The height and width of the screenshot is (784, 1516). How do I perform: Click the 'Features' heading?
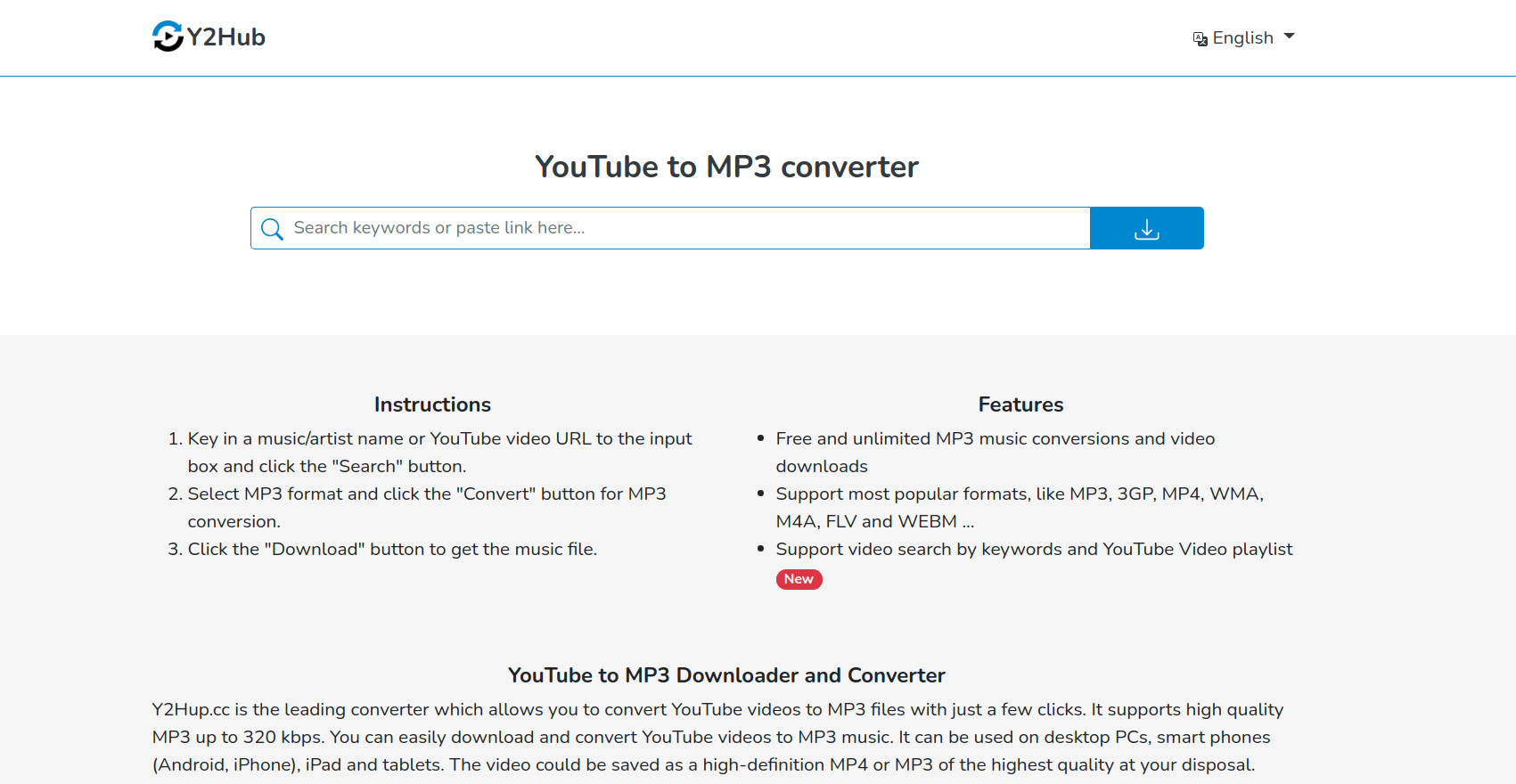pos(1020,404)
